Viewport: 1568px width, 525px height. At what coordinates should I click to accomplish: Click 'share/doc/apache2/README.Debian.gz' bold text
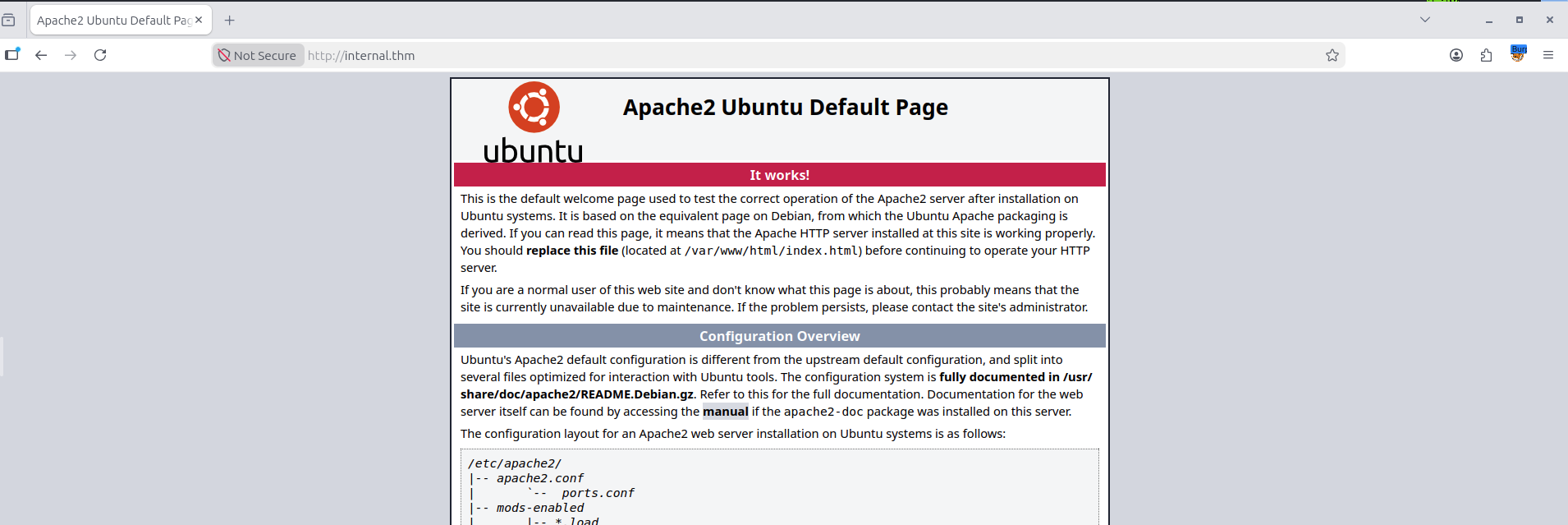click(x=577, y=394)
